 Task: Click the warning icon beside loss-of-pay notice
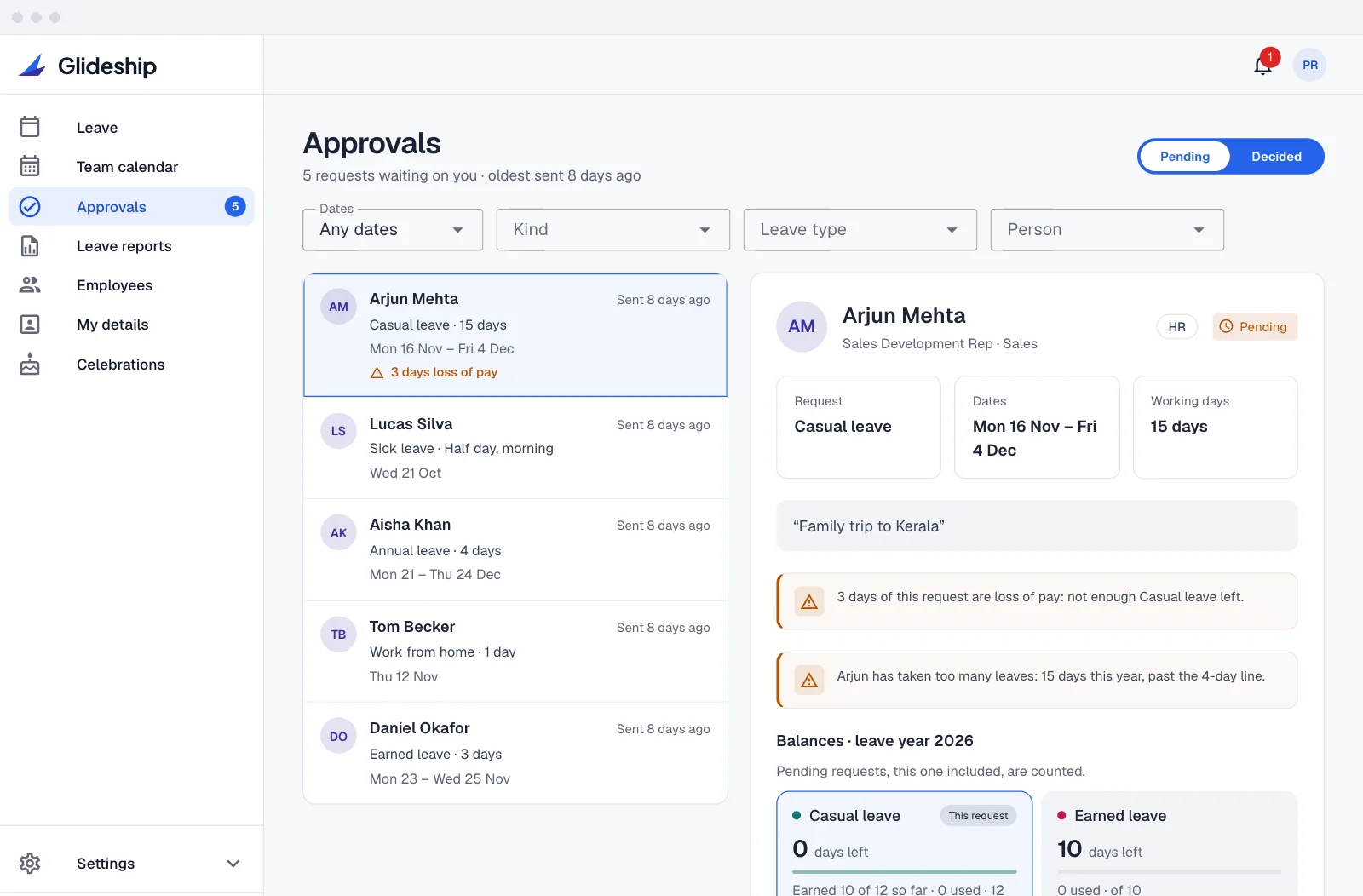point(809,601)
